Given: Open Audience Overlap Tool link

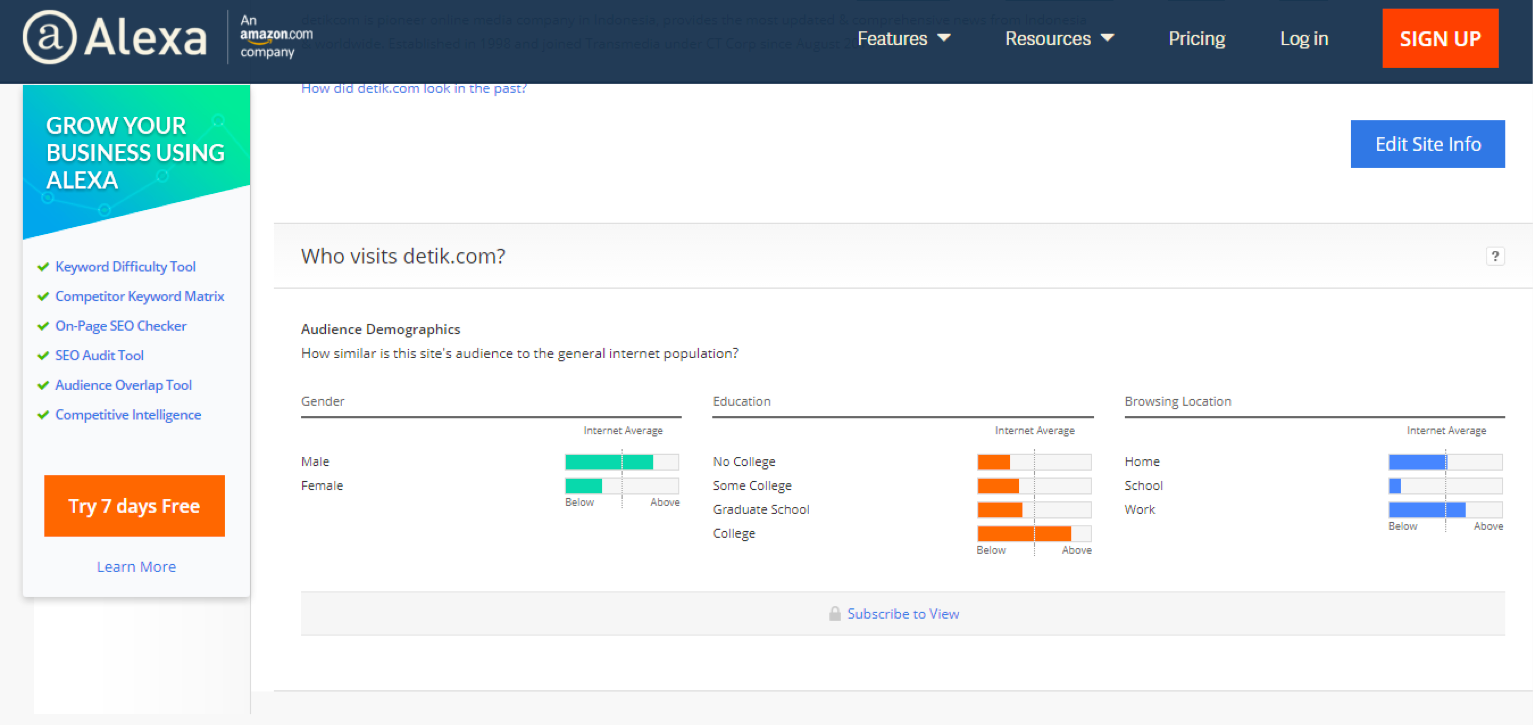Looking at the screenshot, I should tap(124, 385).
